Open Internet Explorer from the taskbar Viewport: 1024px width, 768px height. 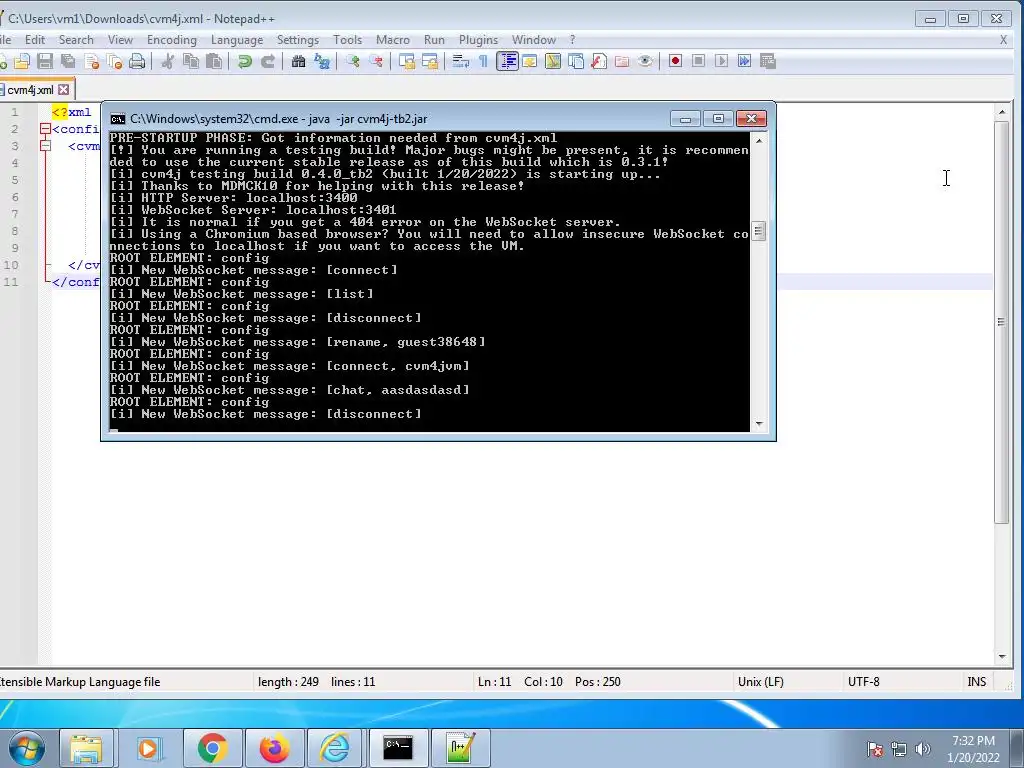tap(334, 748)
